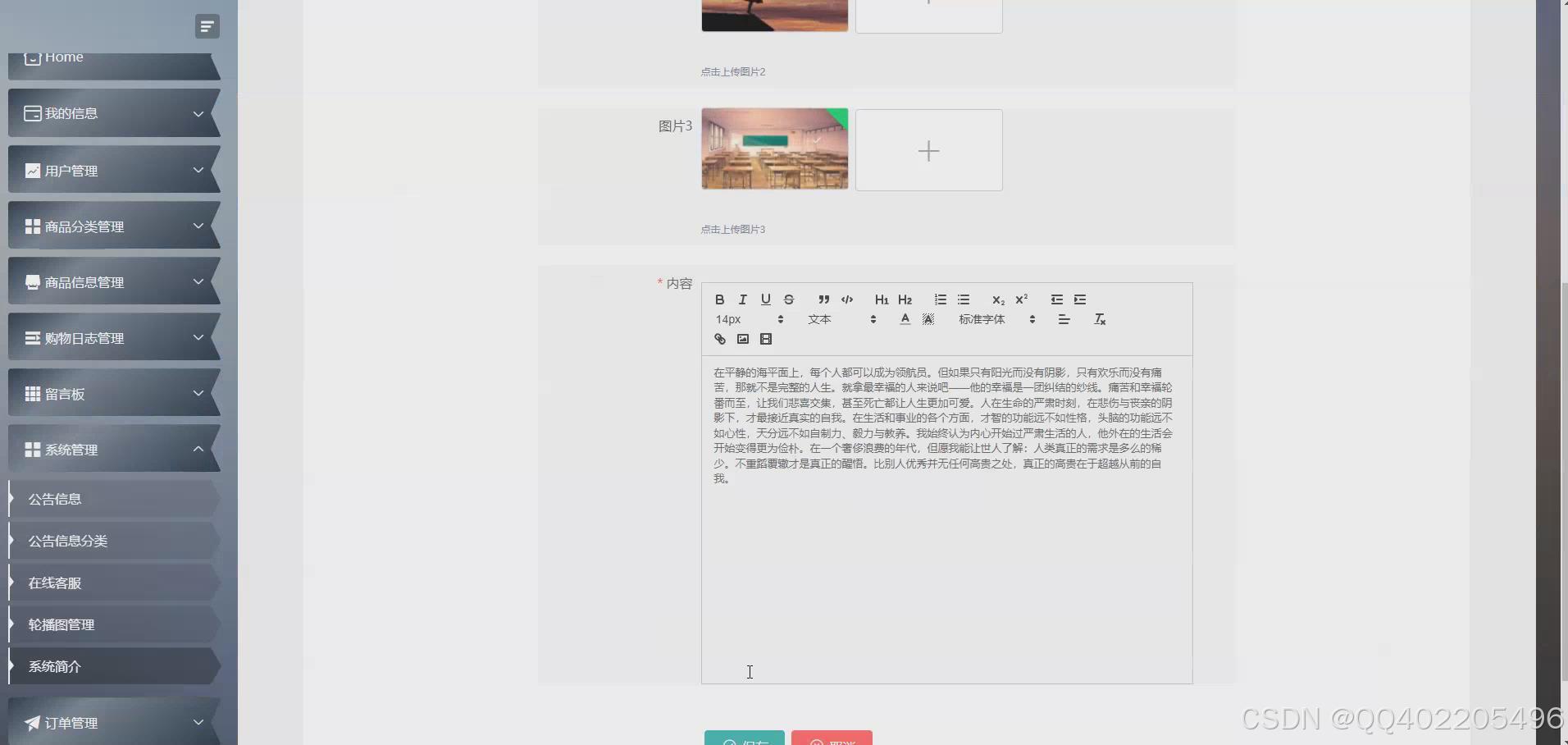Screen dimensions: 1568x745
Task: Insert an image using the editor image icon
Action: [743, 339]
